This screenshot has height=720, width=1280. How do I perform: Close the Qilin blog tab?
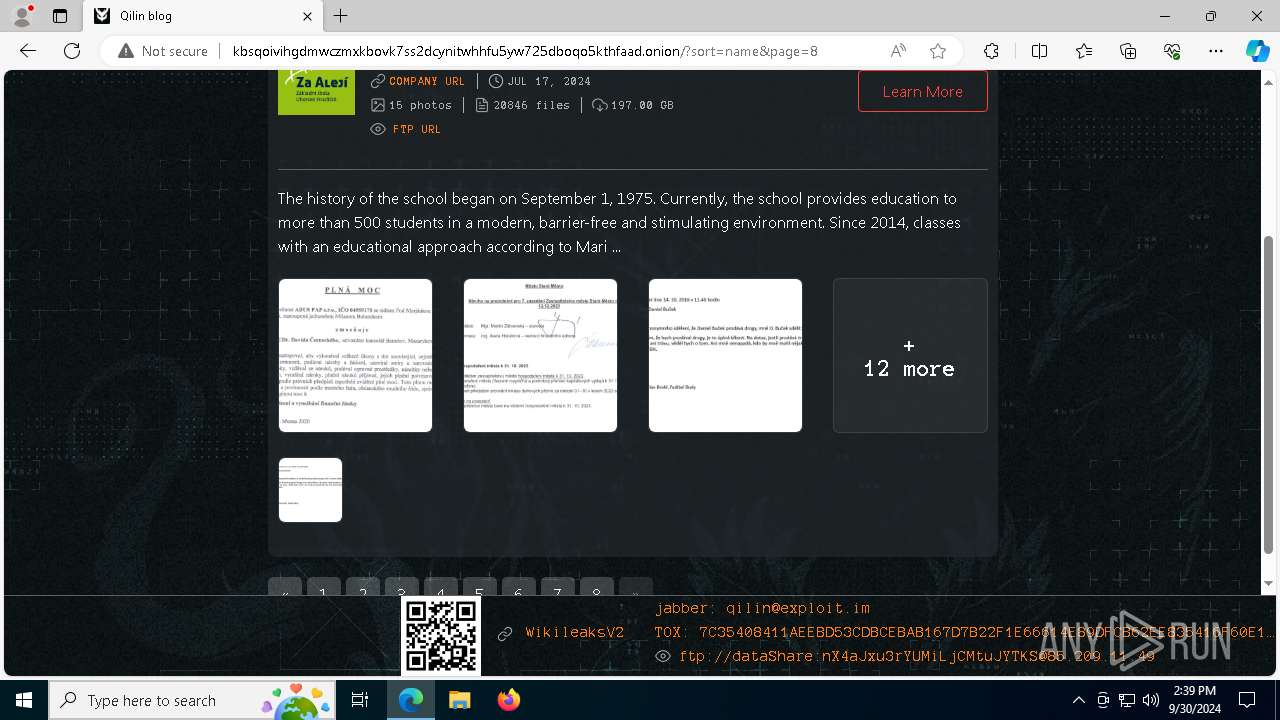click(x=307, y=16)
